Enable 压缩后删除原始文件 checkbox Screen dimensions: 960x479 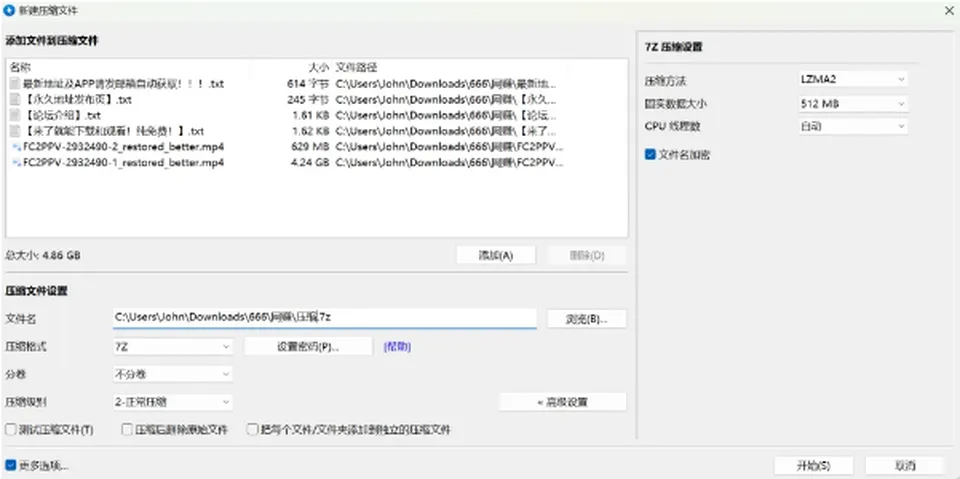[127, 429]
